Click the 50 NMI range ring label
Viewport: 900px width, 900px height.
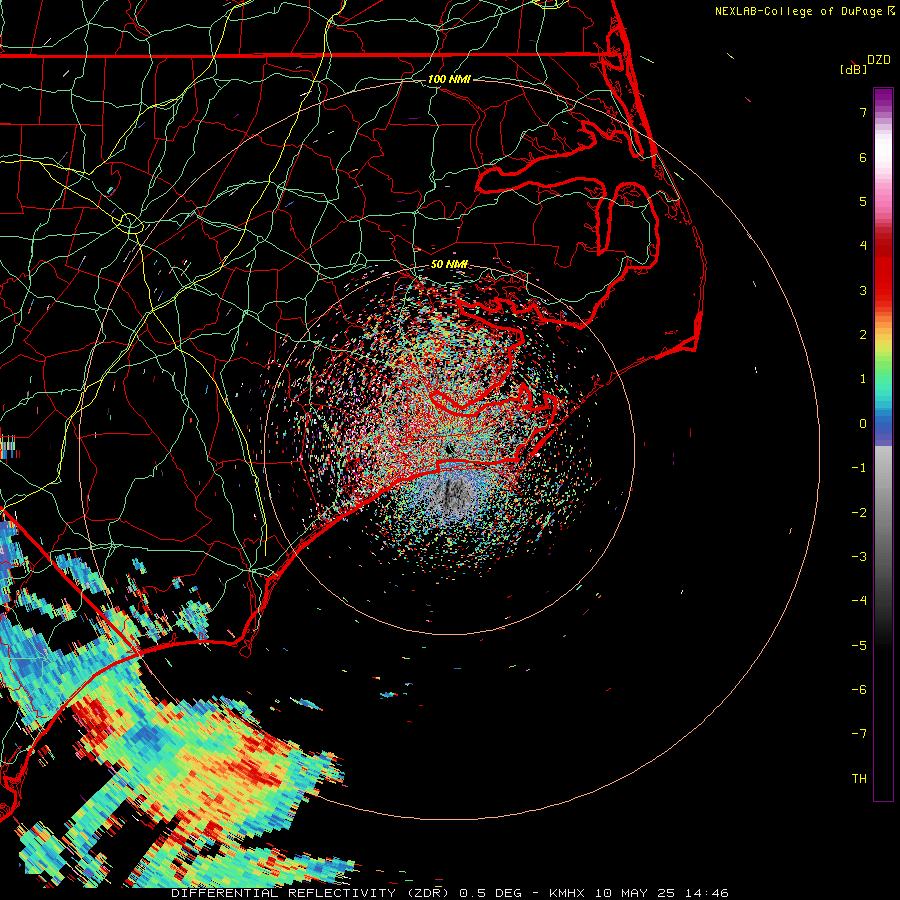[449, 264]
